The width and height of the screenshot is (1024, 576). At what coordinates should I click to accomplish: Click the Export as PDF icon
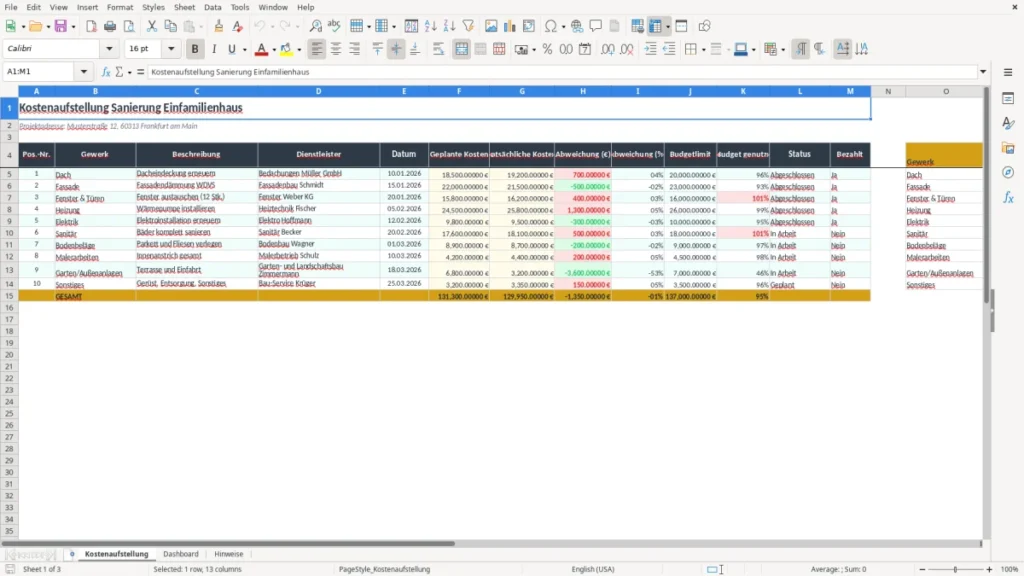click(x=91, y=26)
